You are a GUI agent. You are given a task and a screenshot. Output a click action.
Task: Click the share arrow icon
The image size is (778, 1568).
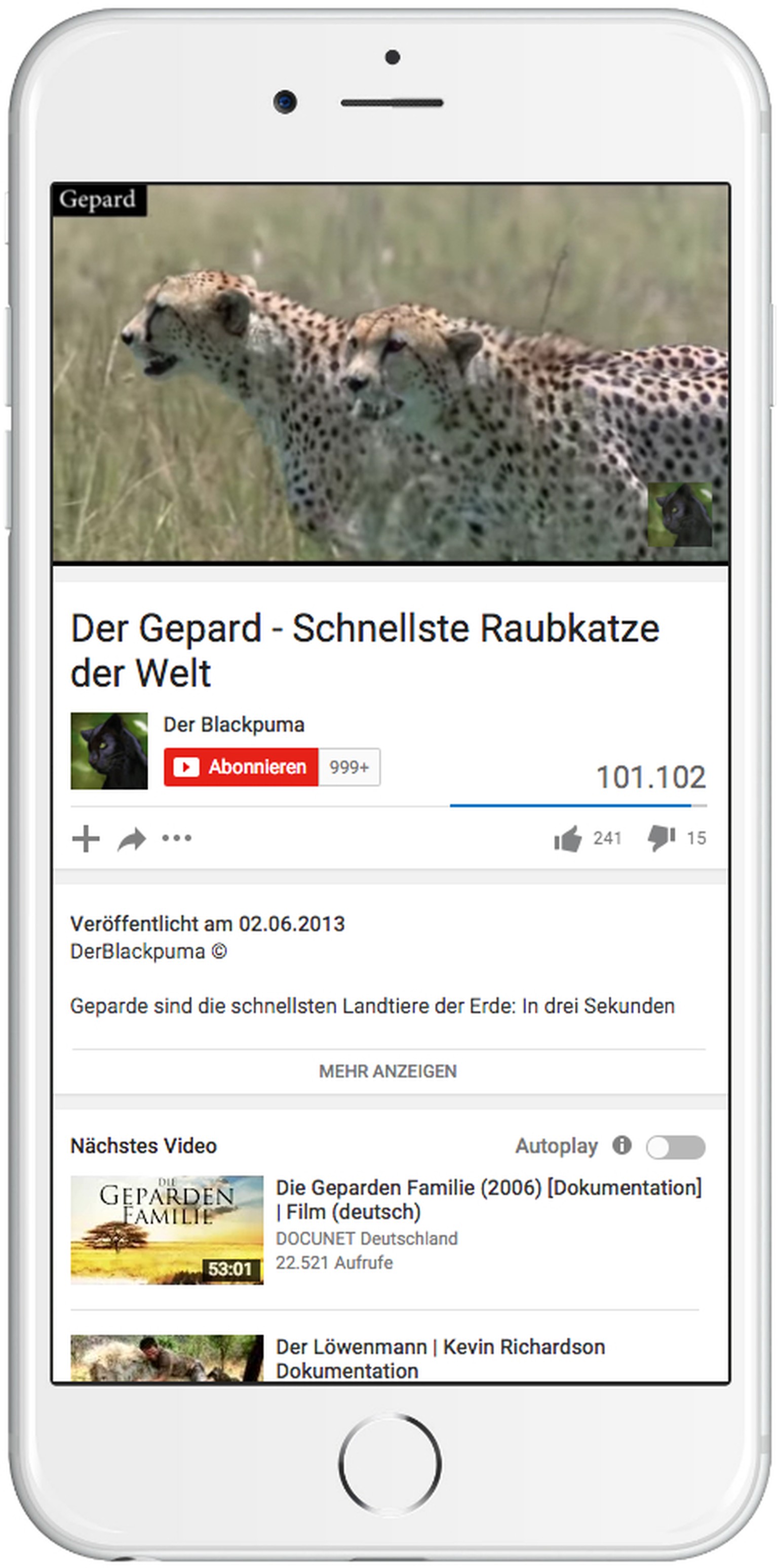(132, 839)
